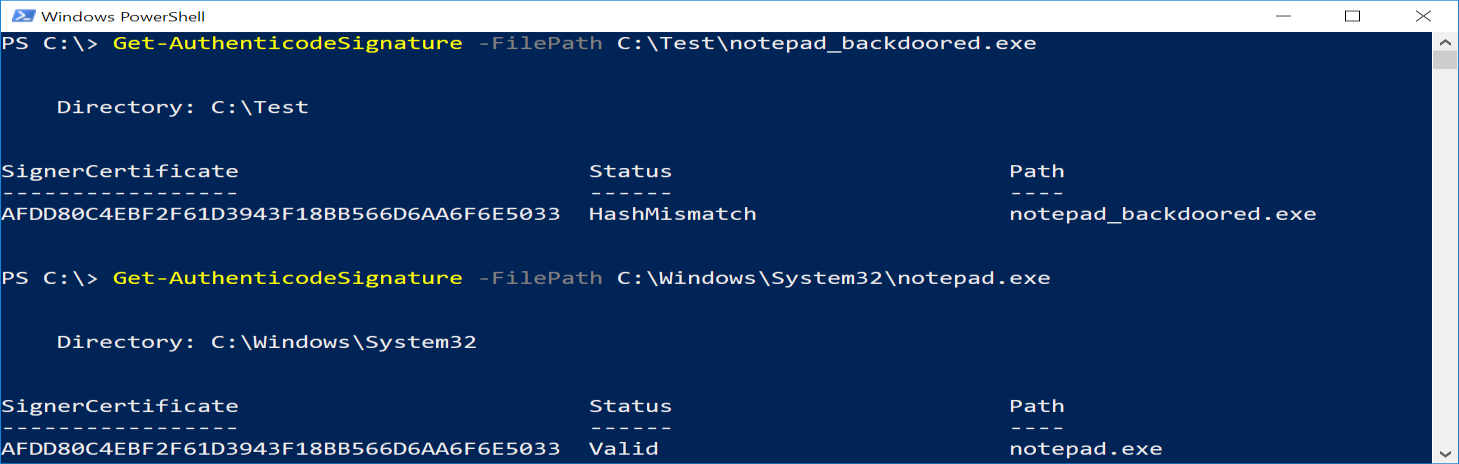Click the first Get-AuthenticodeSignature command

[x=288, y=43]
